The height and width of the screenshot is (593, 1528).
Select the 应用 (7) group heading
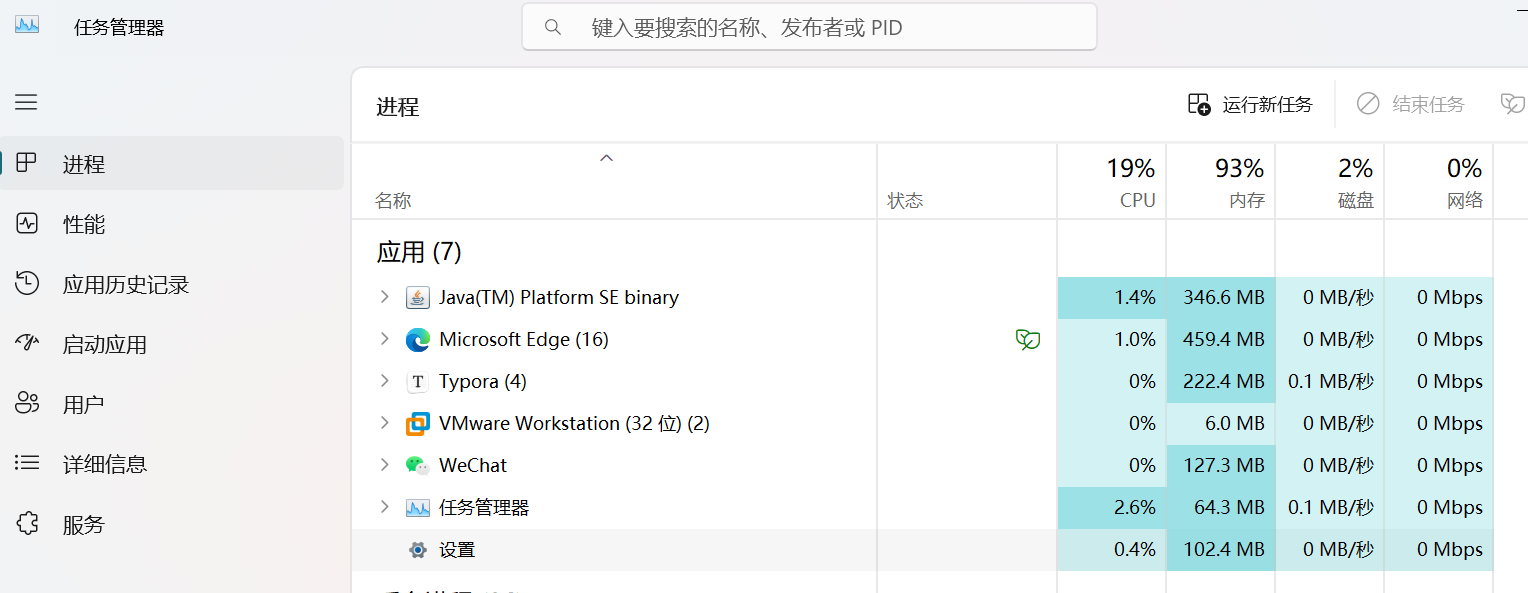[x=419, y=252]
